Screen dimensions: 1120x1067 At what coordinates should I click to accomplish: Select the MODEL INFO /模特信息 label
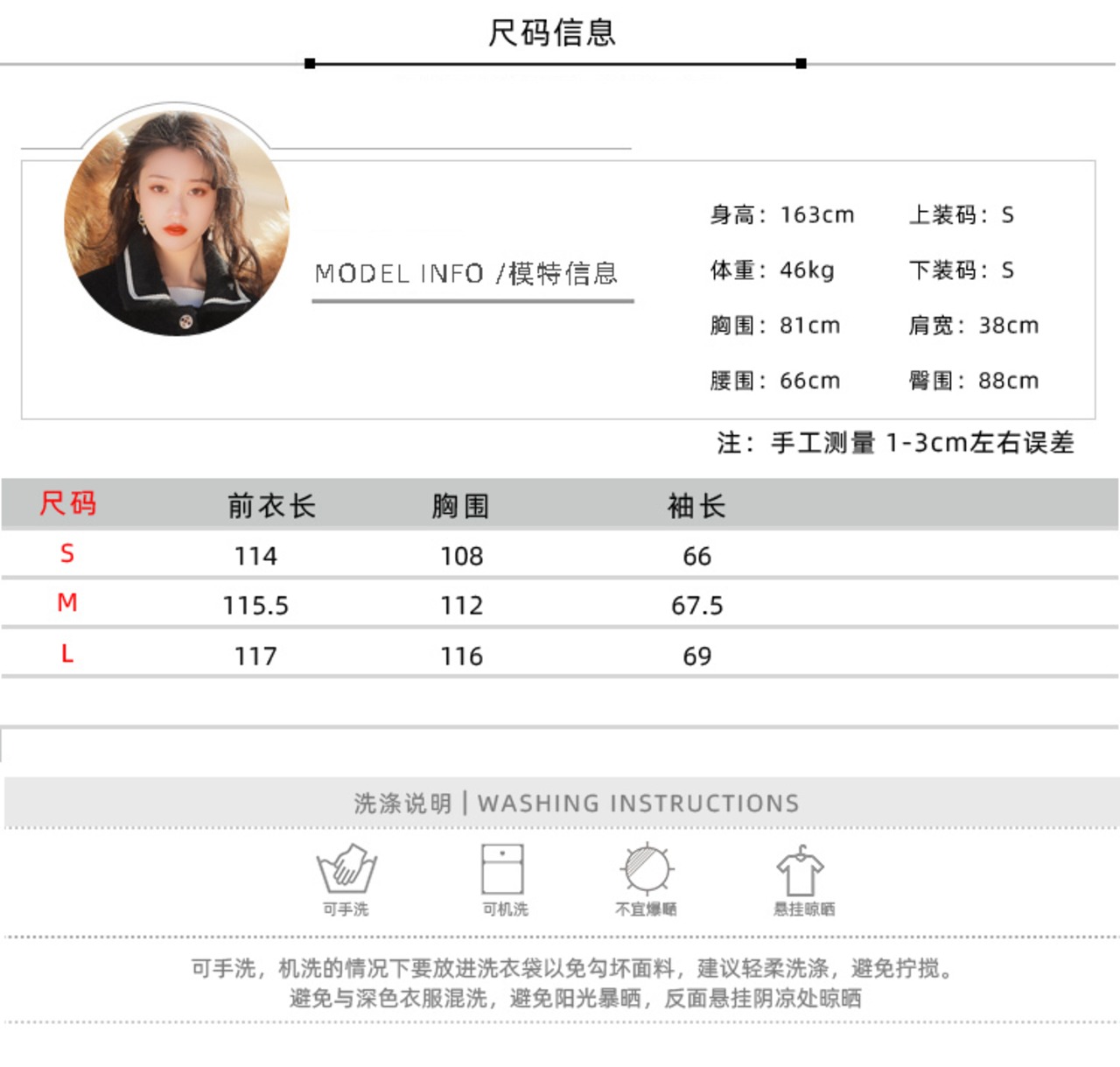[466, 274]
